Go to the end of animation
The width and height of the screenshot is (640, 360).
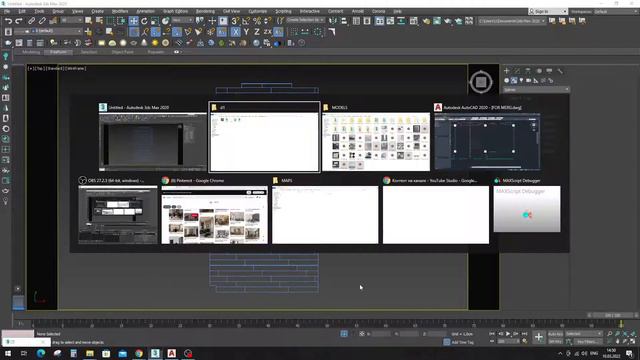[524, 334]
